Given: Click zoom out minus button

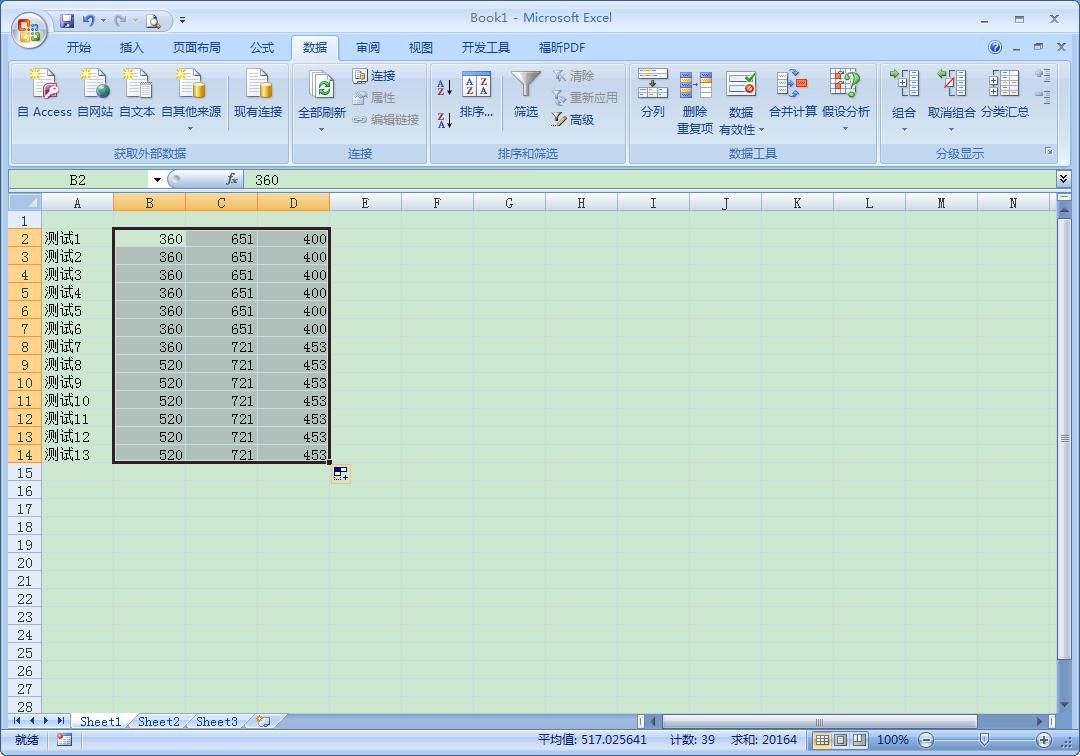Looking at the screenshot, I should point(926,740).
